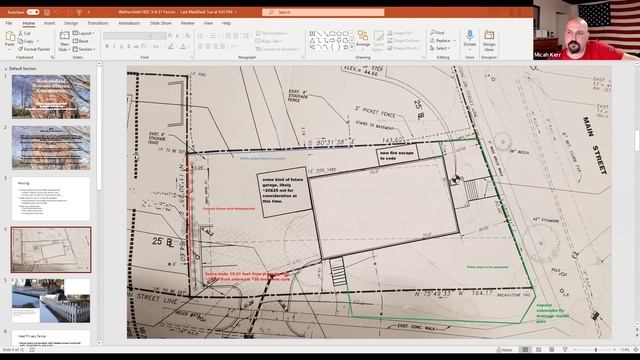Open the Shape Fill dropdown
Image resolution: width=640 pixels, height=360 pixels.
pos(400,33)
